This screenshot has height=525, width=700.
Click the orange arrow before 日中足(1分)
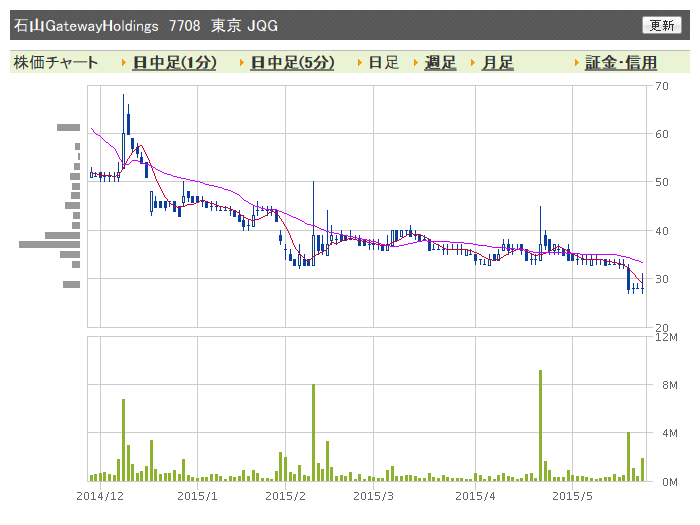point(124,63)
